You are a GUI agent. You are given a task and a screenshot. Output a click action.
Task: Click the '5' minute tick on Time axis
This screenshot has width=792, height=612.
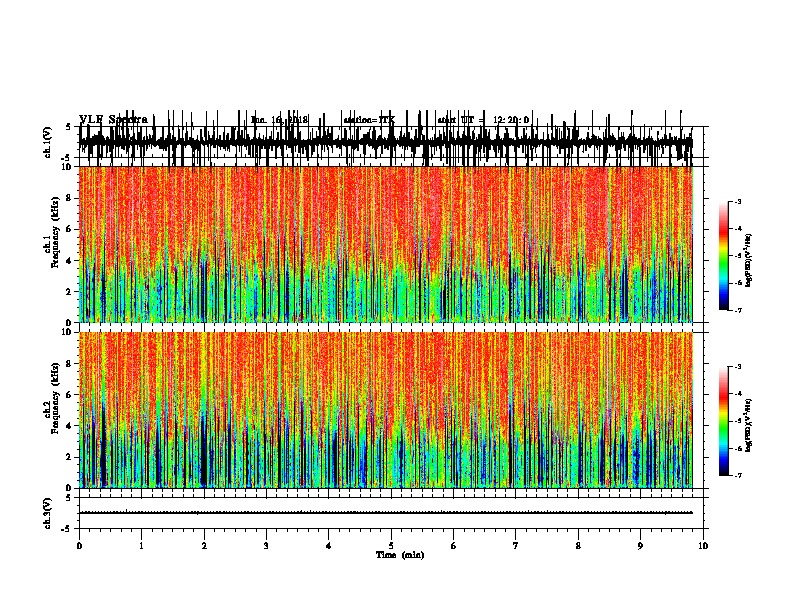coord(391,546)
